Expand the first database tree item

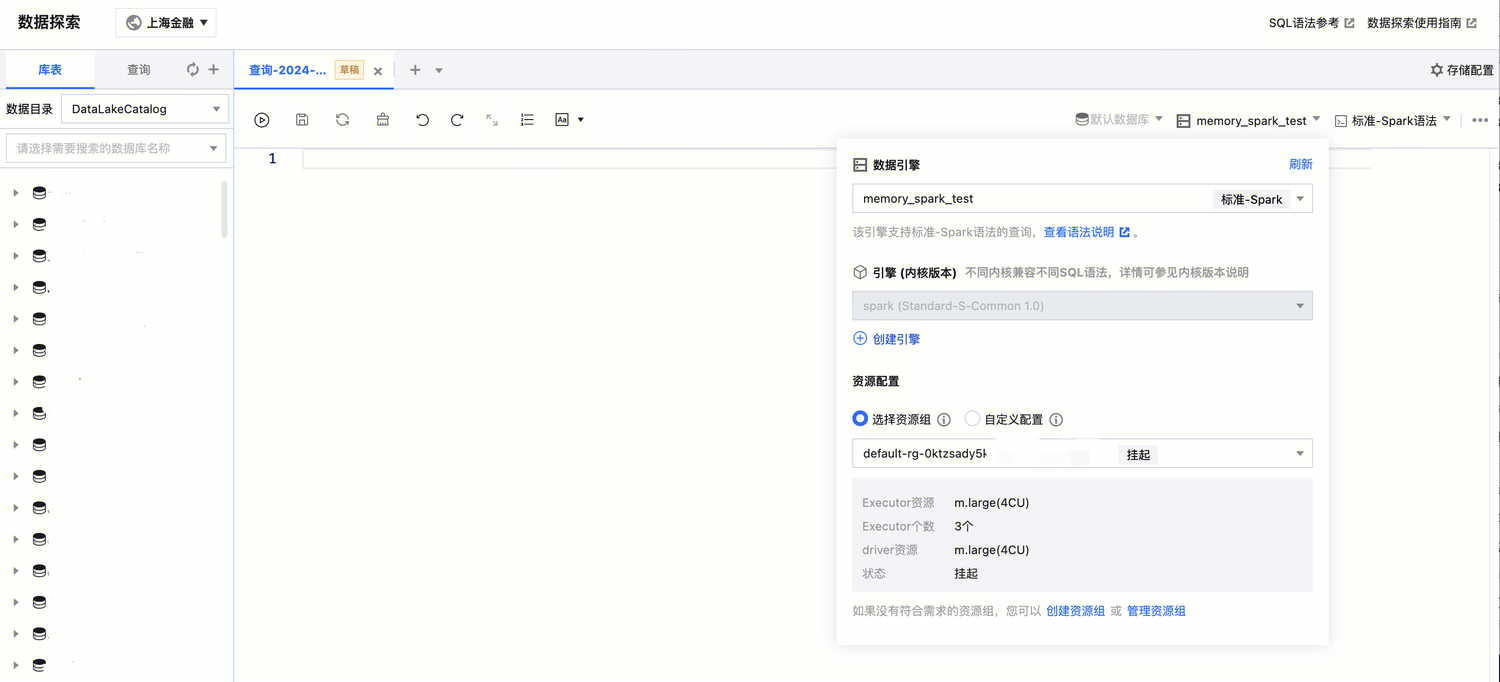click(16, 193)
